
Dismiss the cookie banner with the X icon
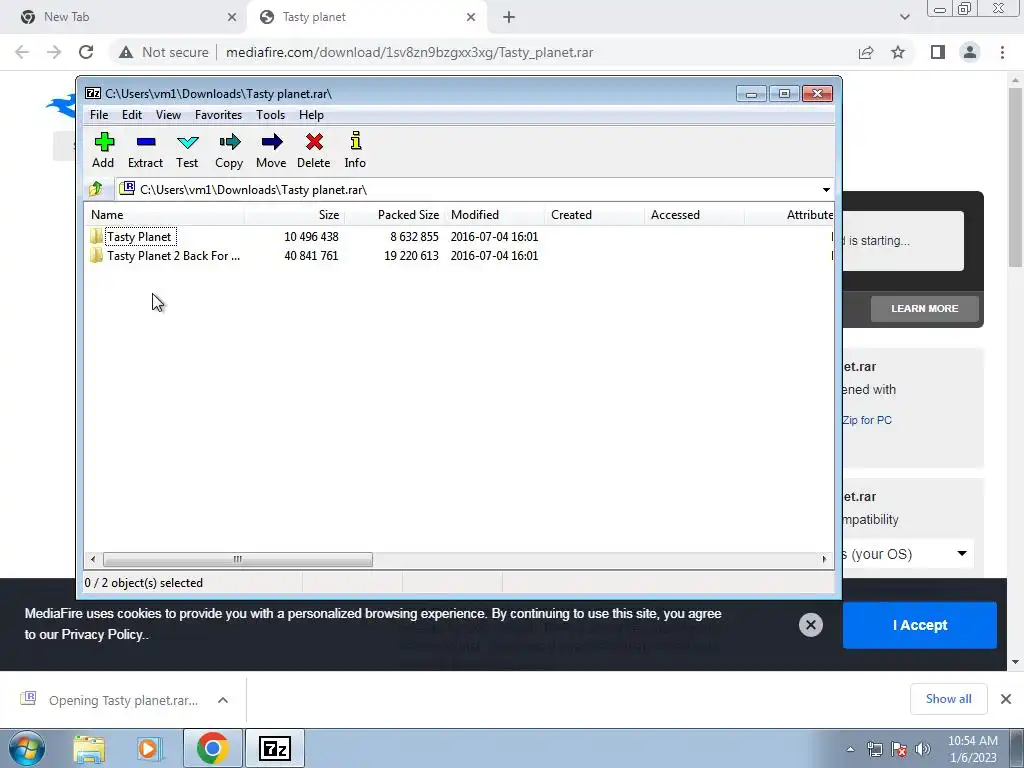click(x=810, y=625)
